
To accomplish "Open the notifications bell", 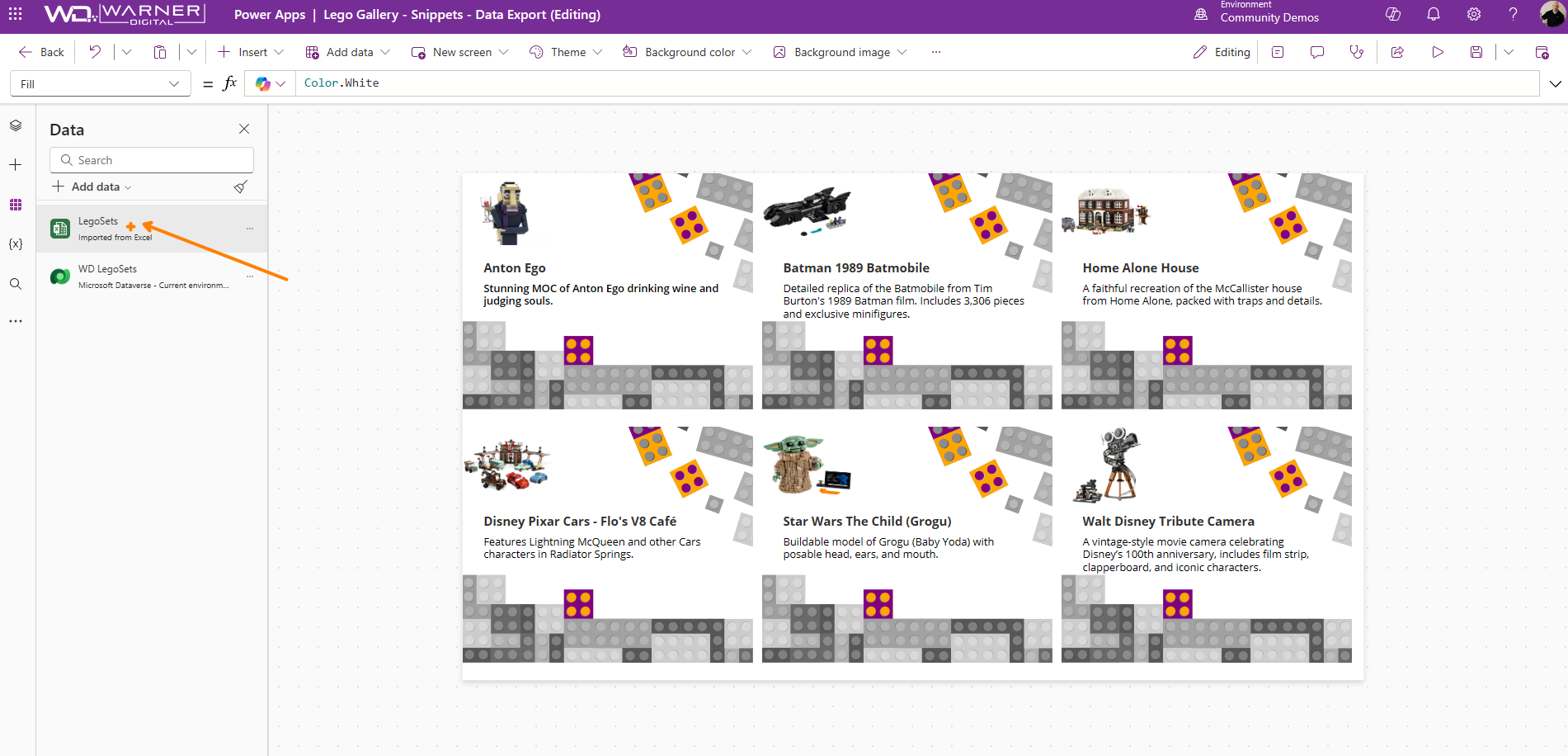I will click(x=1434, y=14).
